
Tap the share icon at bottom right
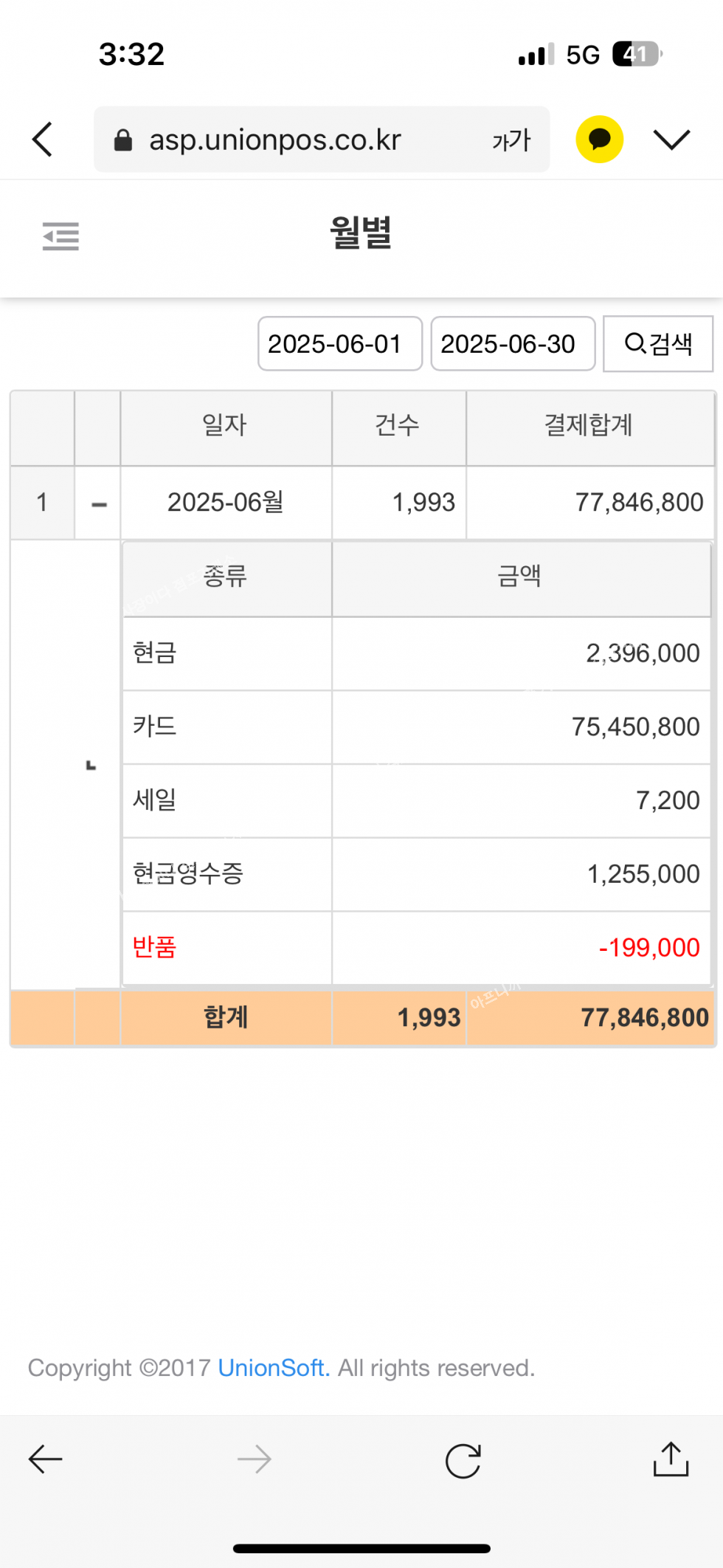pyautogui.click(x=671, y=1459)
